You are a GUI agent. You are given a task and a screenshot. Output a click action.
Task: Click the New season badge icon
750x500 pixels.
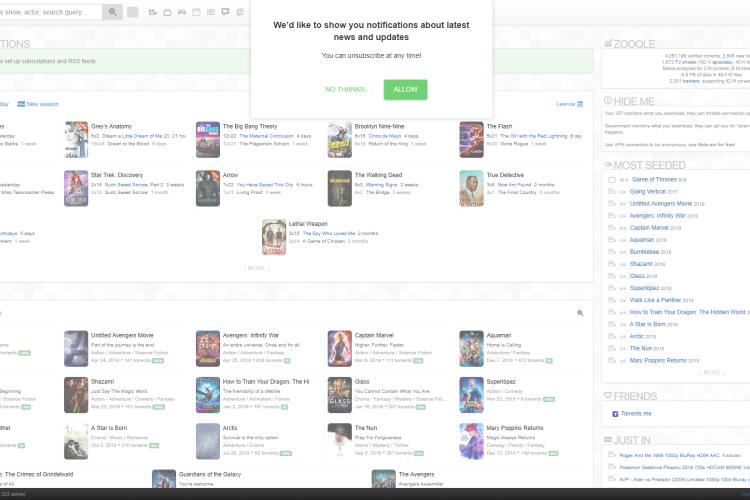pos(21,104)
